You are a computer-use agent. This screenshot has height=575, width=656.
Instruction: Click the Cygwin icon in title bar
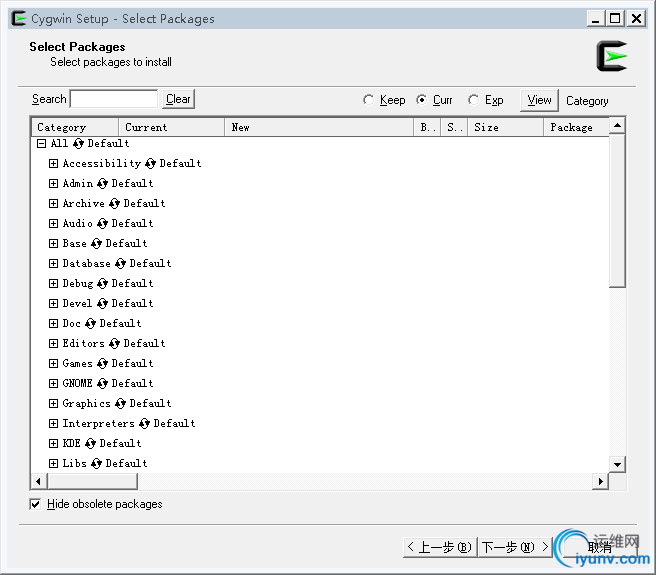click(x=19, y=18)
